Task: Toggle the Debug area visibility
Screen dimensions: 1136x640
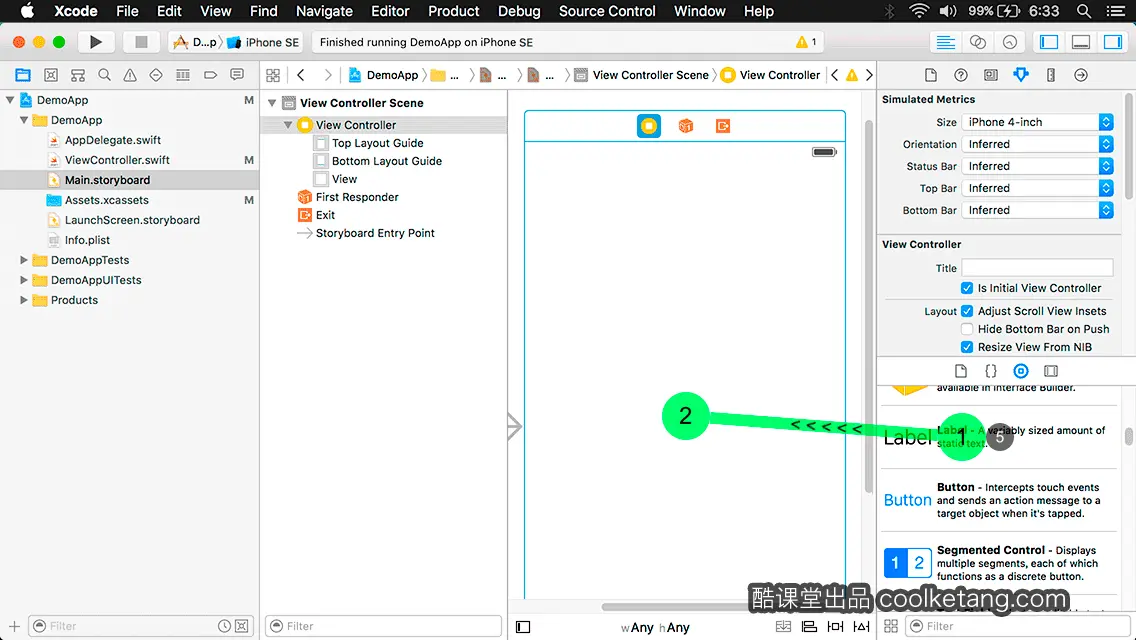Action: (1080, 42)
